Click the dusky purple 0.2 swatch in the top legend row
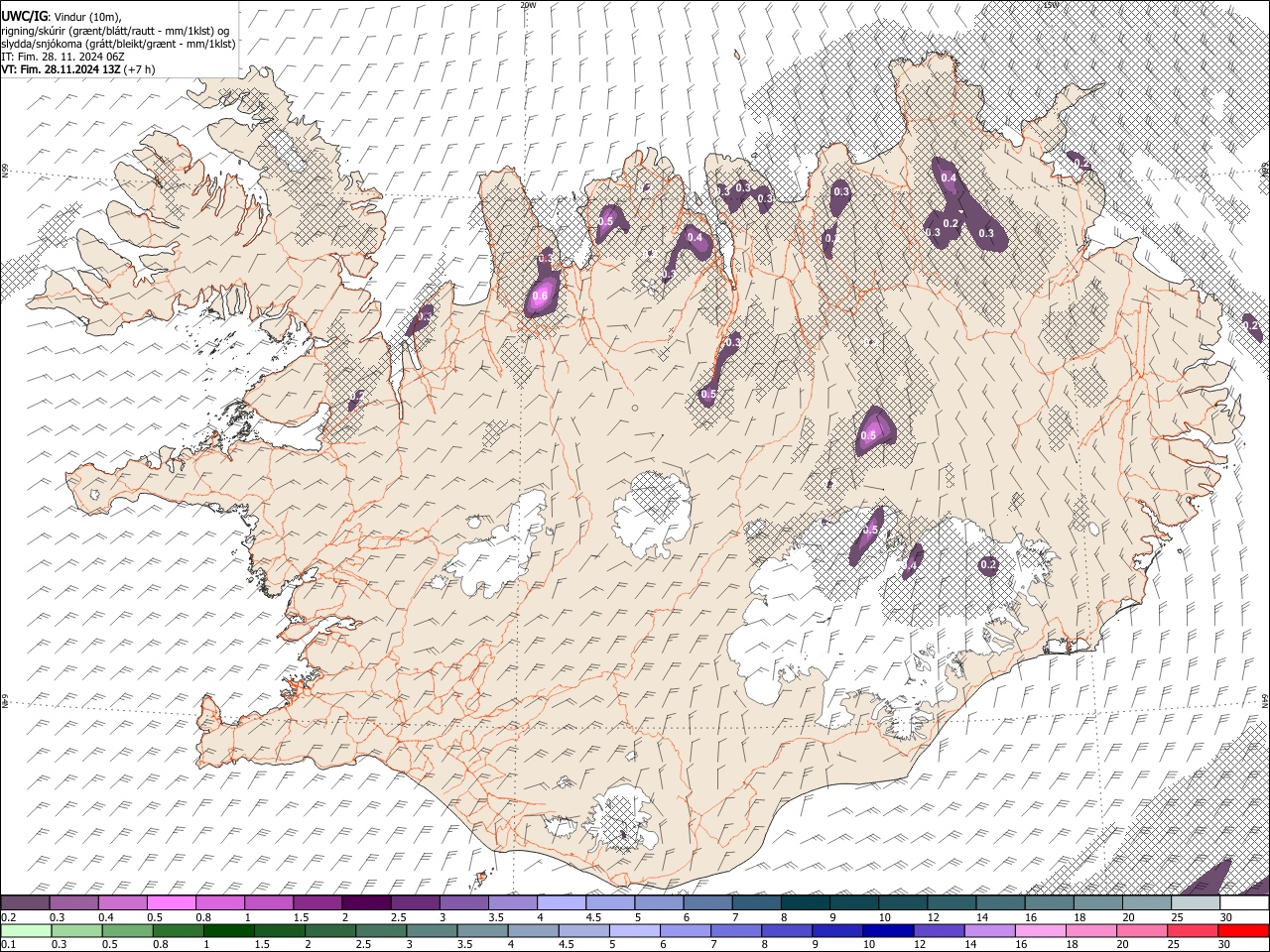Viewport: 1270px width, 952px height. pyautogui.click(x=26, y=903)
